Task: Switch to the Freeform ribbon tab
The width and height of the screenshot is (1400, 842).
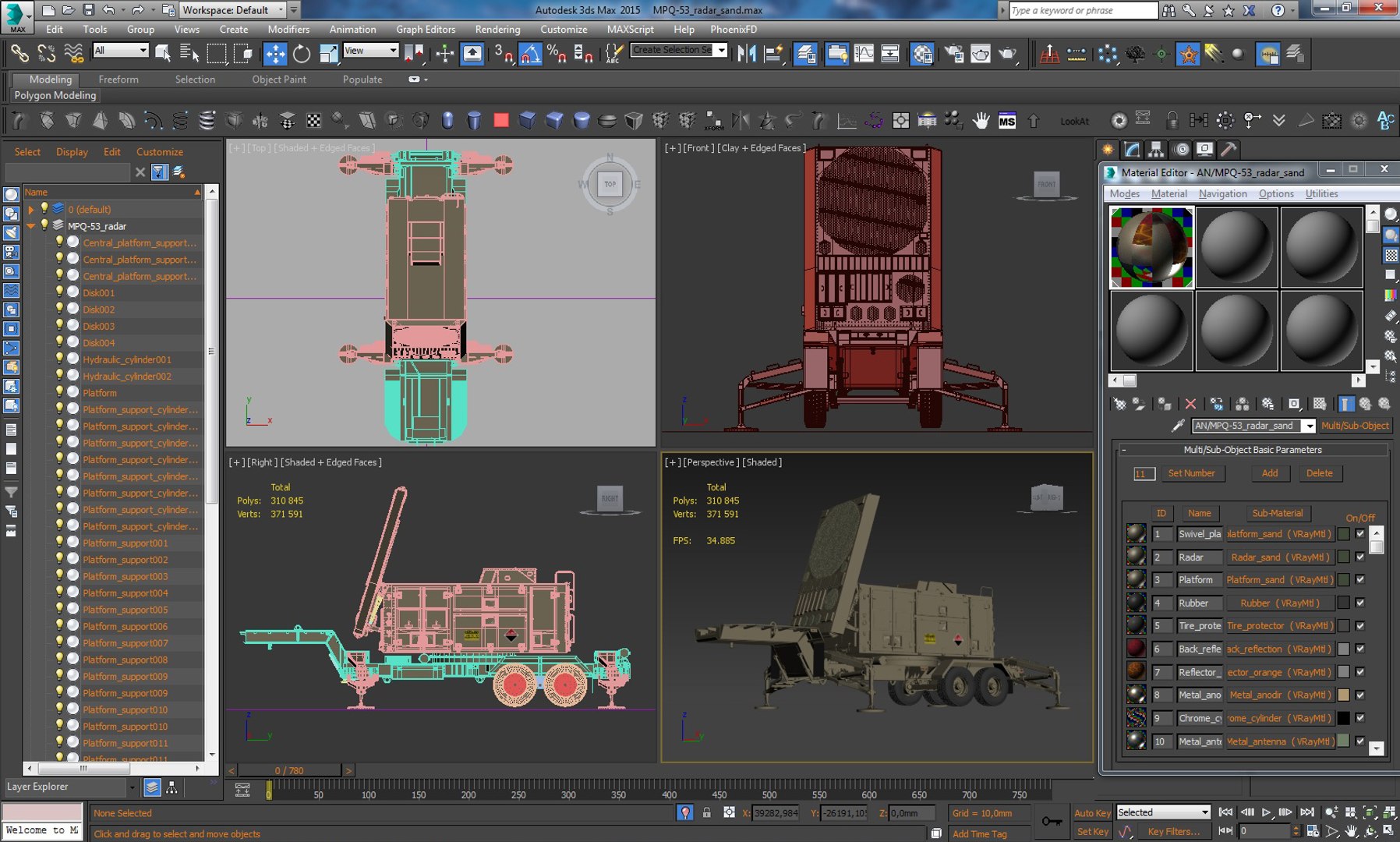Action: (118, 80)
